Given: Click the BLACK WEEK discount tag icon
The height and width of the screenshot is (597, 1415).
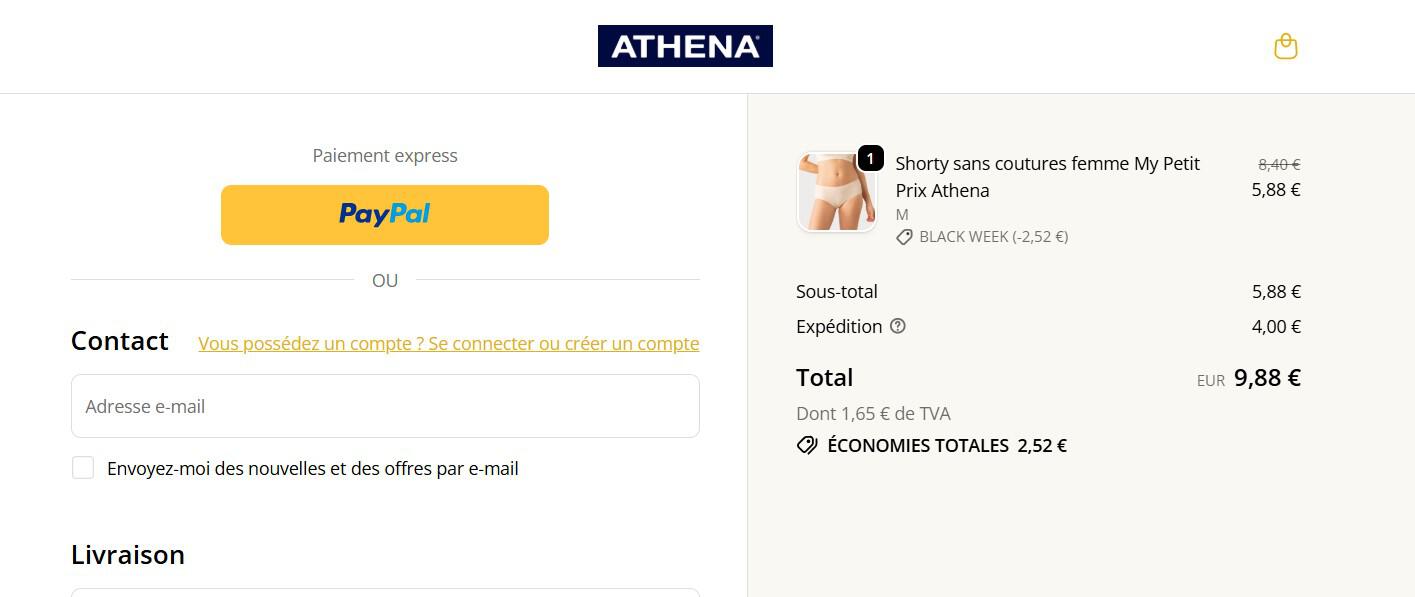Looking at the screenshot, I should click(x=905, y=237).
